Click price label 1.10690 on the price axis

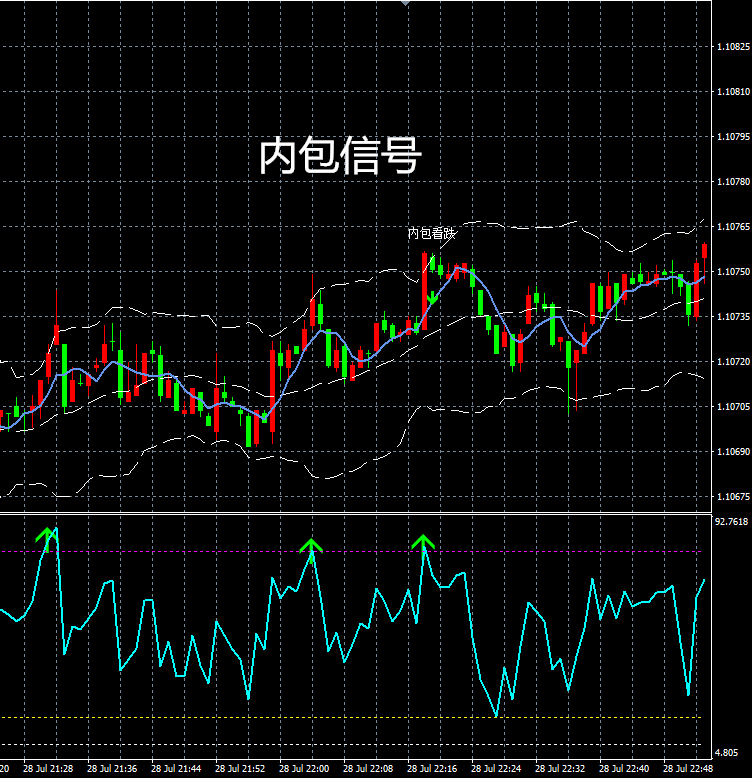pyautogui.click(x=734, y=452)
